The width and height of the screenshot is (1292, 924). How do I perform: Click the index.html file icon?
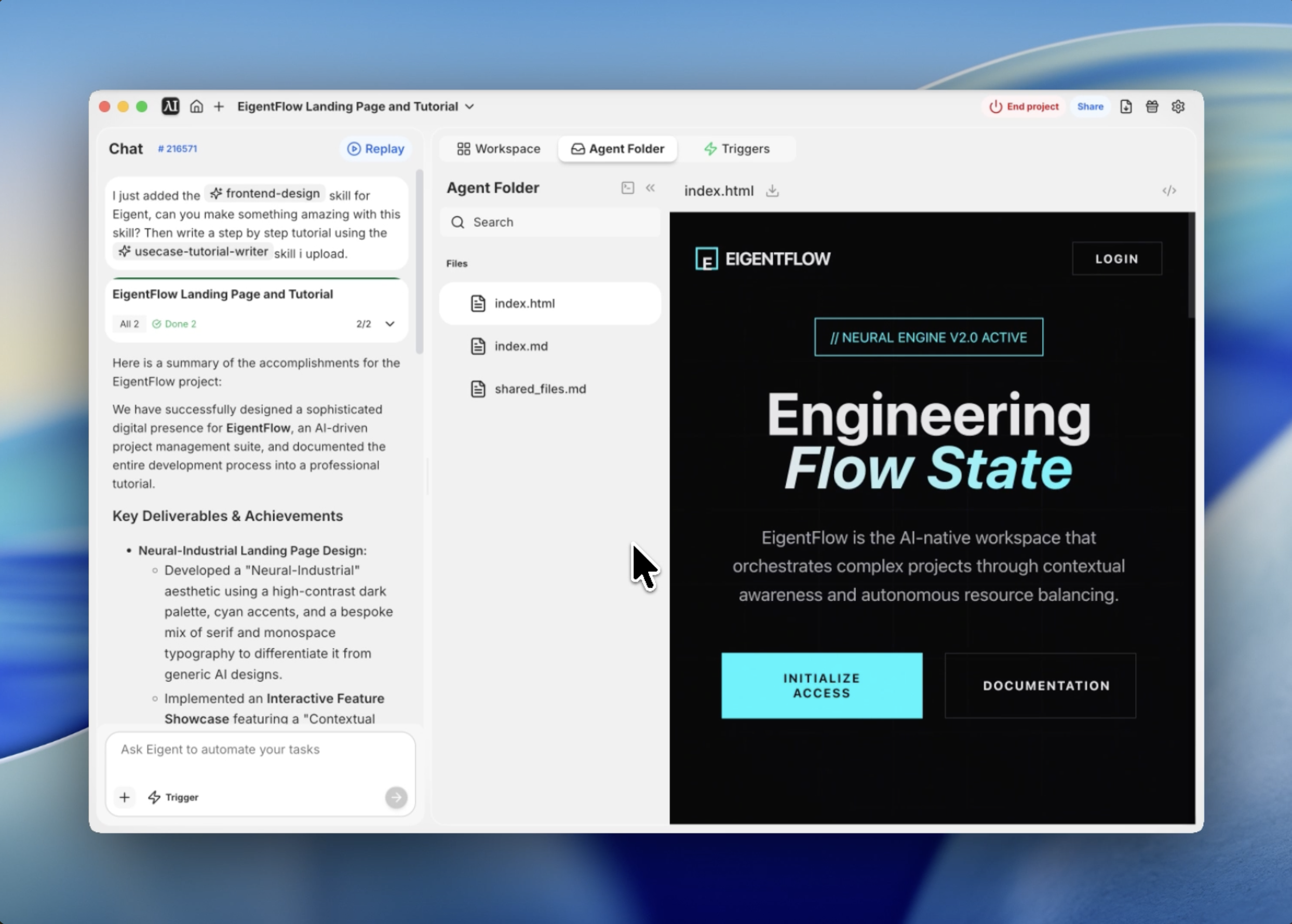[478, 303]
